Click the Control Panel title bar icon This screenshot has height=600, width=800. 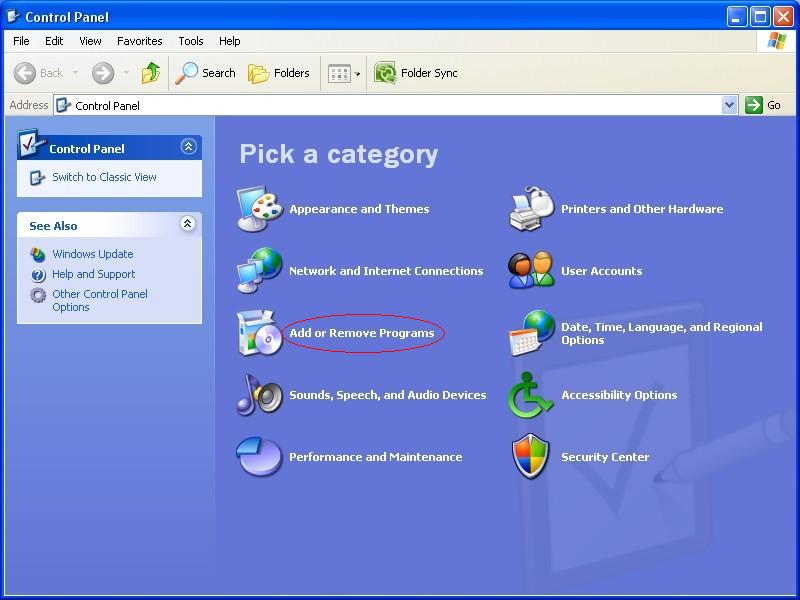[x=13, y=16]
